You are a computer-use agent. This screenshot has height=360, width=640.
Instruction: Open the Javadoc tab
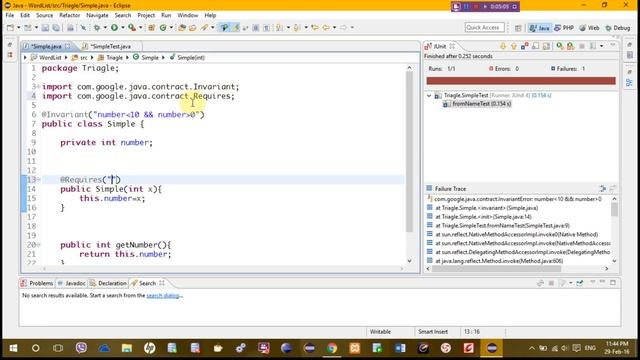coord(71,283)
